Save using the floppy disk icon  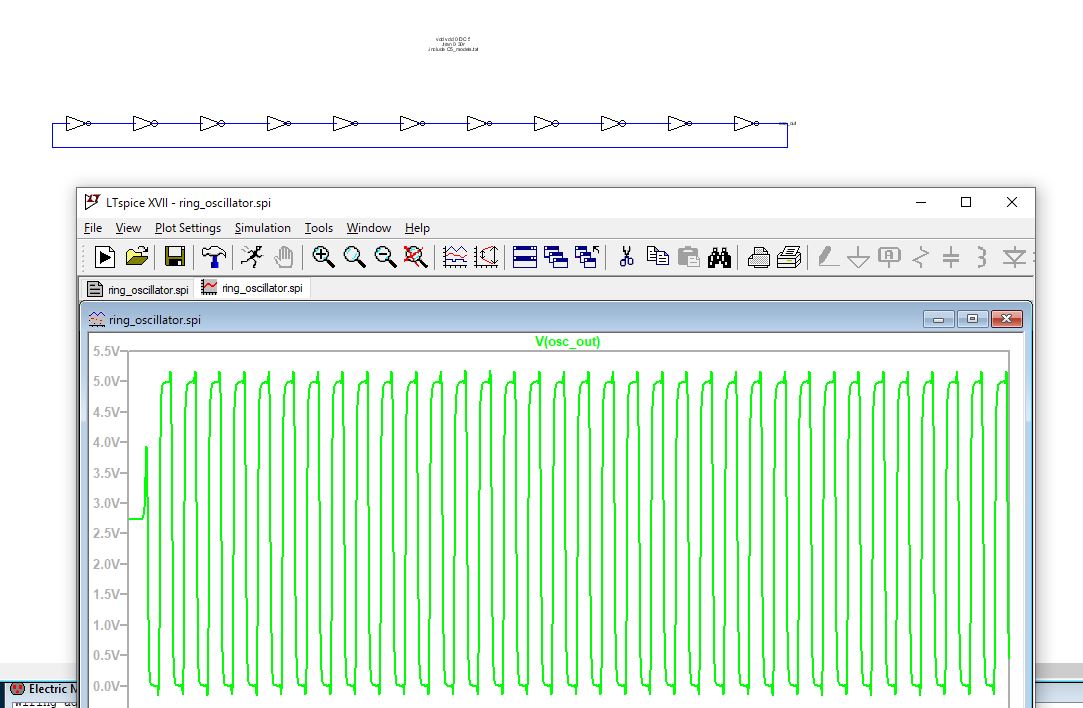pyautogui.click(x=175, y=257)
